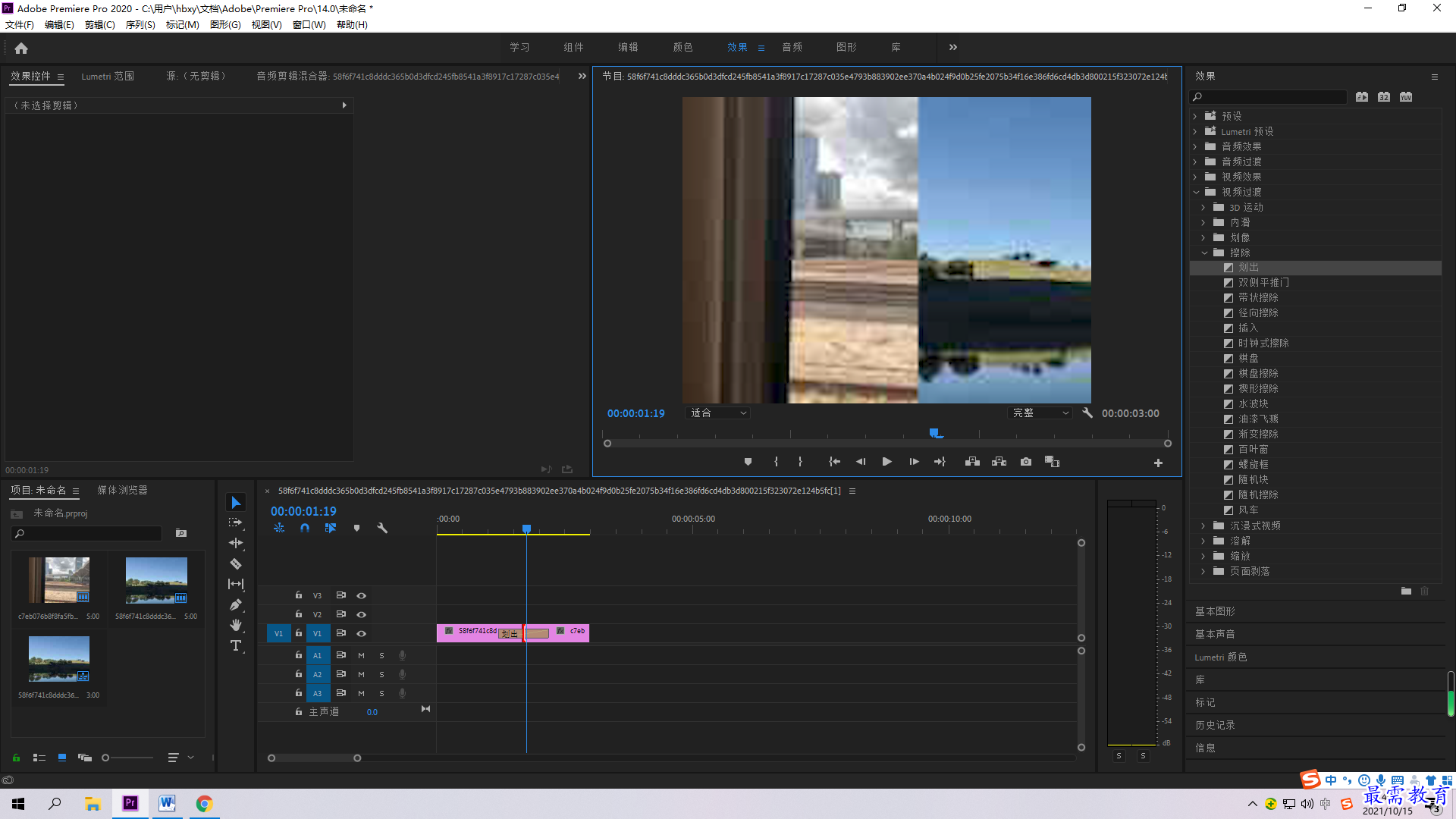Mark Out point in monitor
Screen dimensions: 1456x819
point(800,462)
